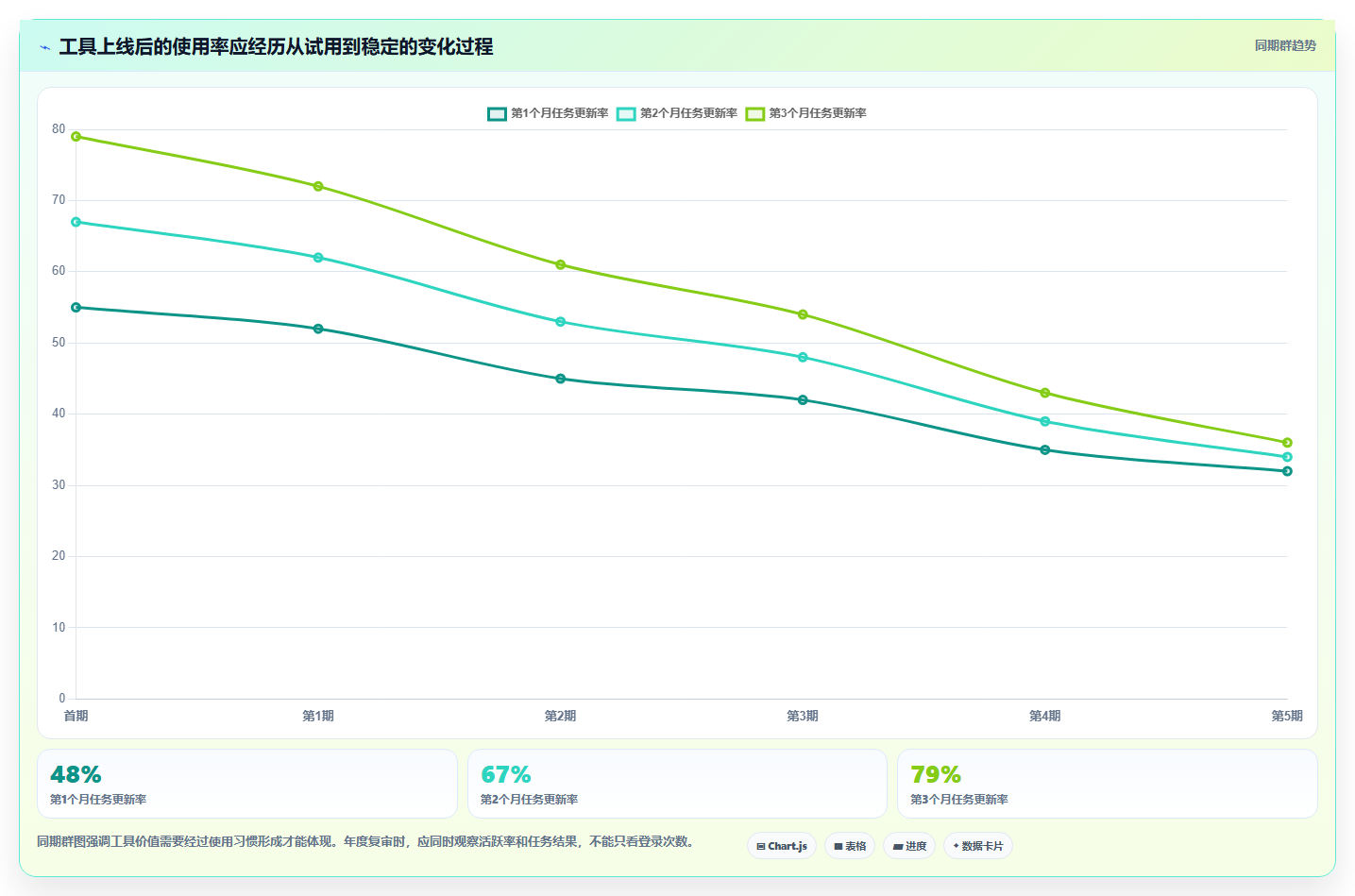The image size is (1355, 896).
Task: Click the 进度 pill button
Action: click(x=909, y=846)
